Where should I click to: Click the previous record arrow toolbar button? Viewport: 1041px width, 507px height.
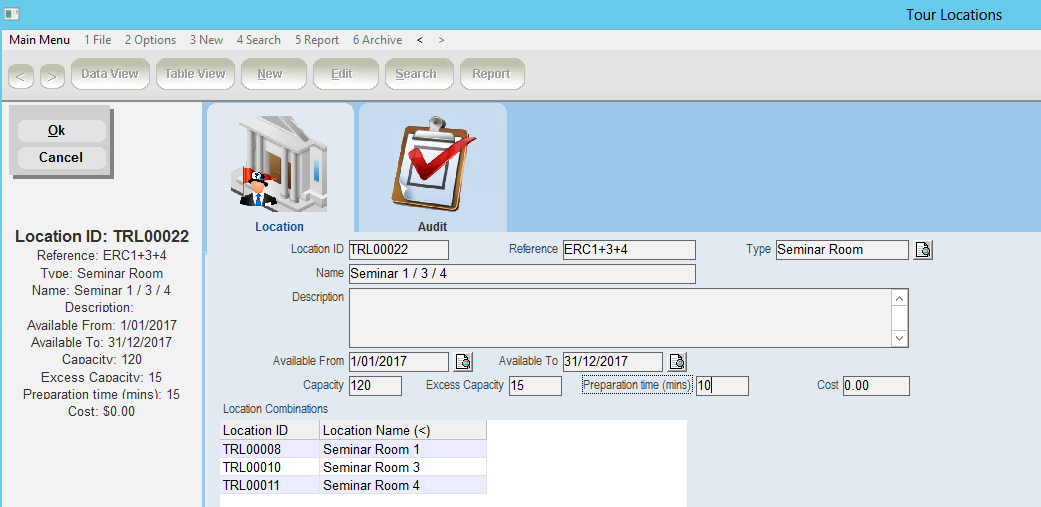point(21,75)
